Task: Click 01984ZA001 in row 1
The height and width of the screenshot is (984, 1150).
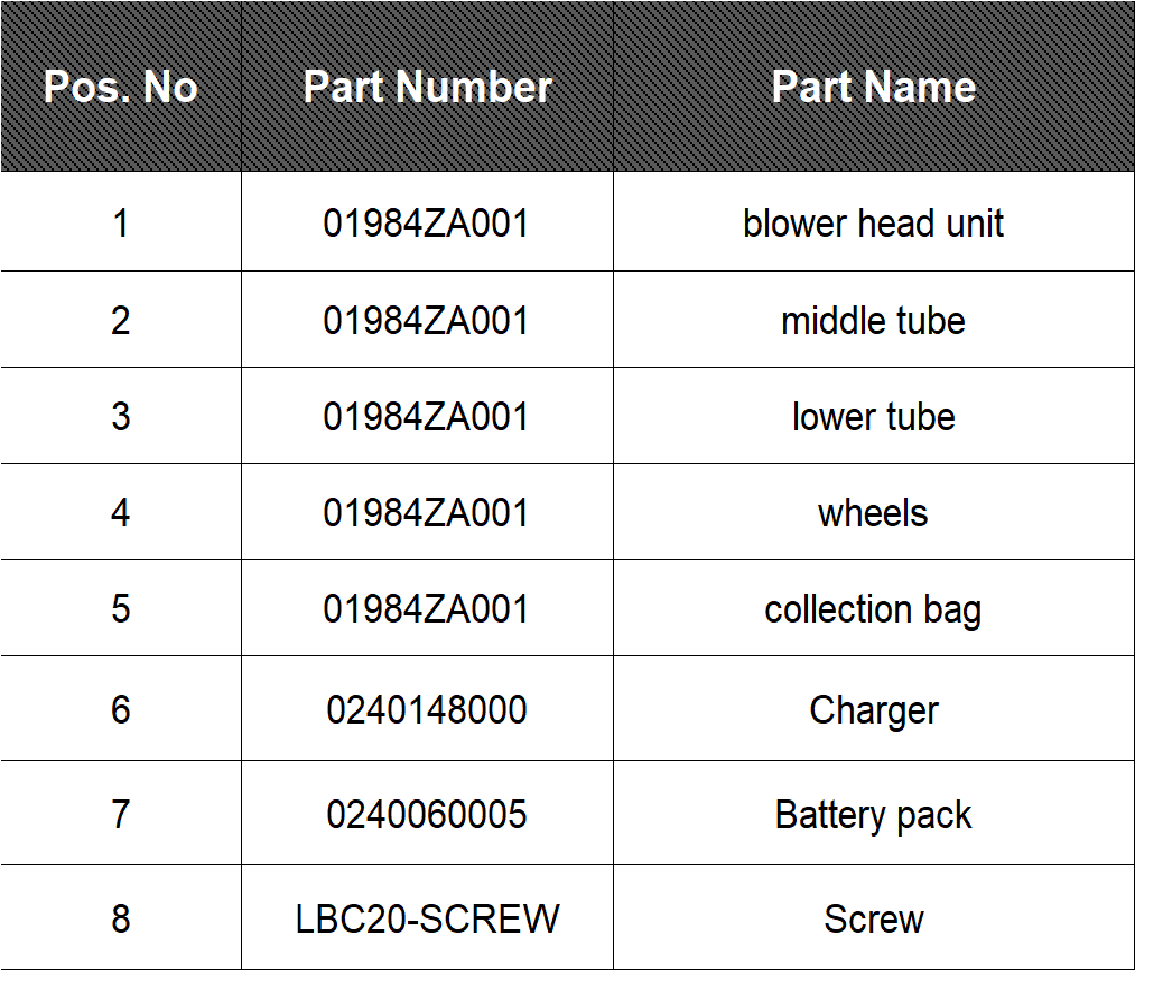Action: tap(426, 224)
